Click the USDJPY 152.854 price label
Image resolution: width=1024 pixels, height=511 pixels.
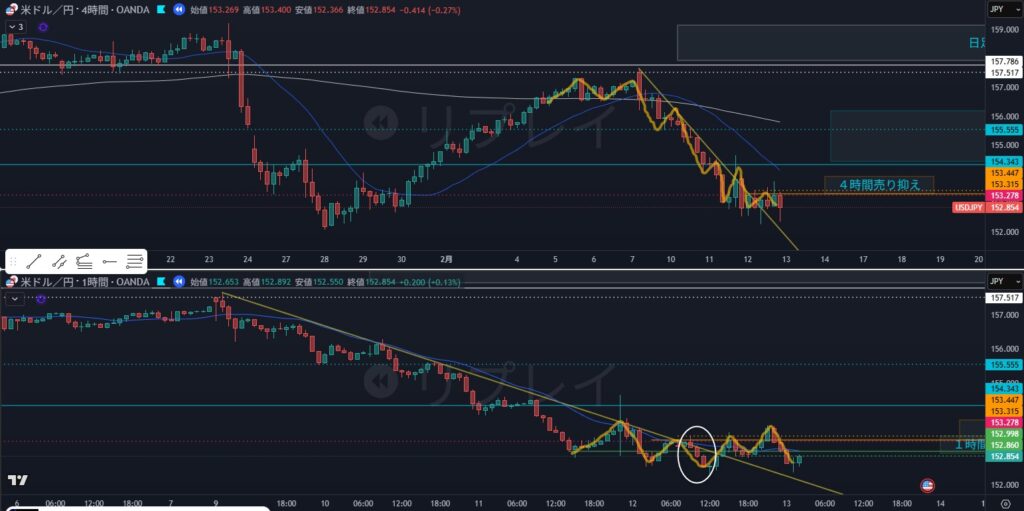[x=982, y=207]
